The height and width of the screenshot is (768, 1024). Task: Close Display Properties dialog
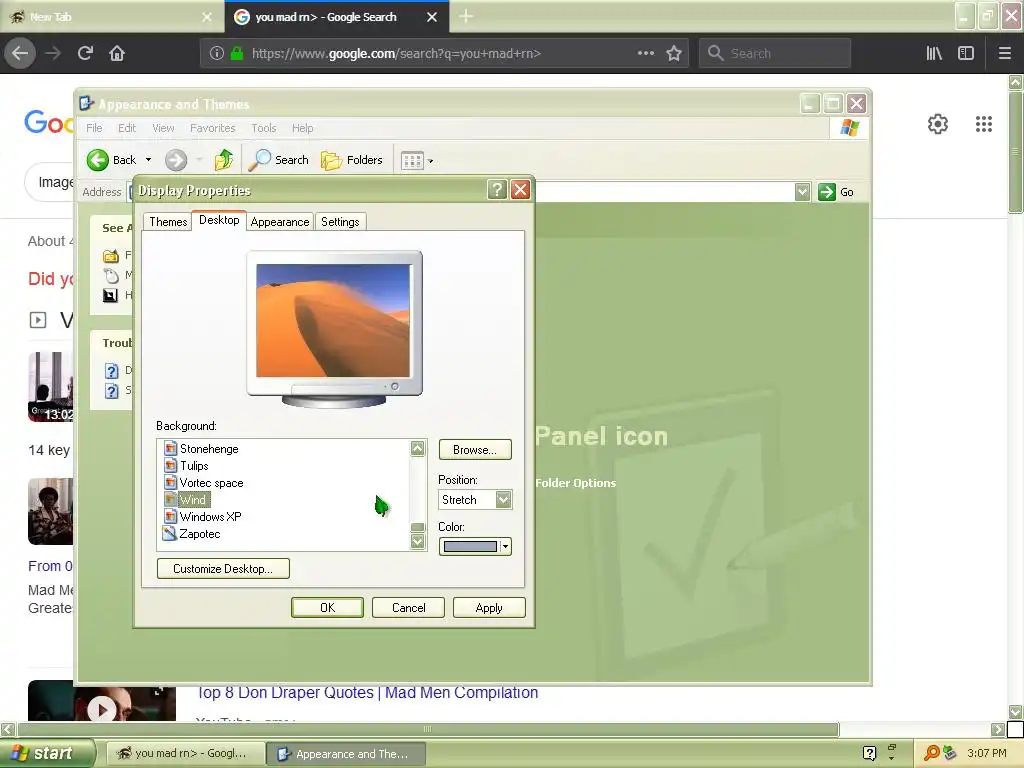(x=520, y=190)
